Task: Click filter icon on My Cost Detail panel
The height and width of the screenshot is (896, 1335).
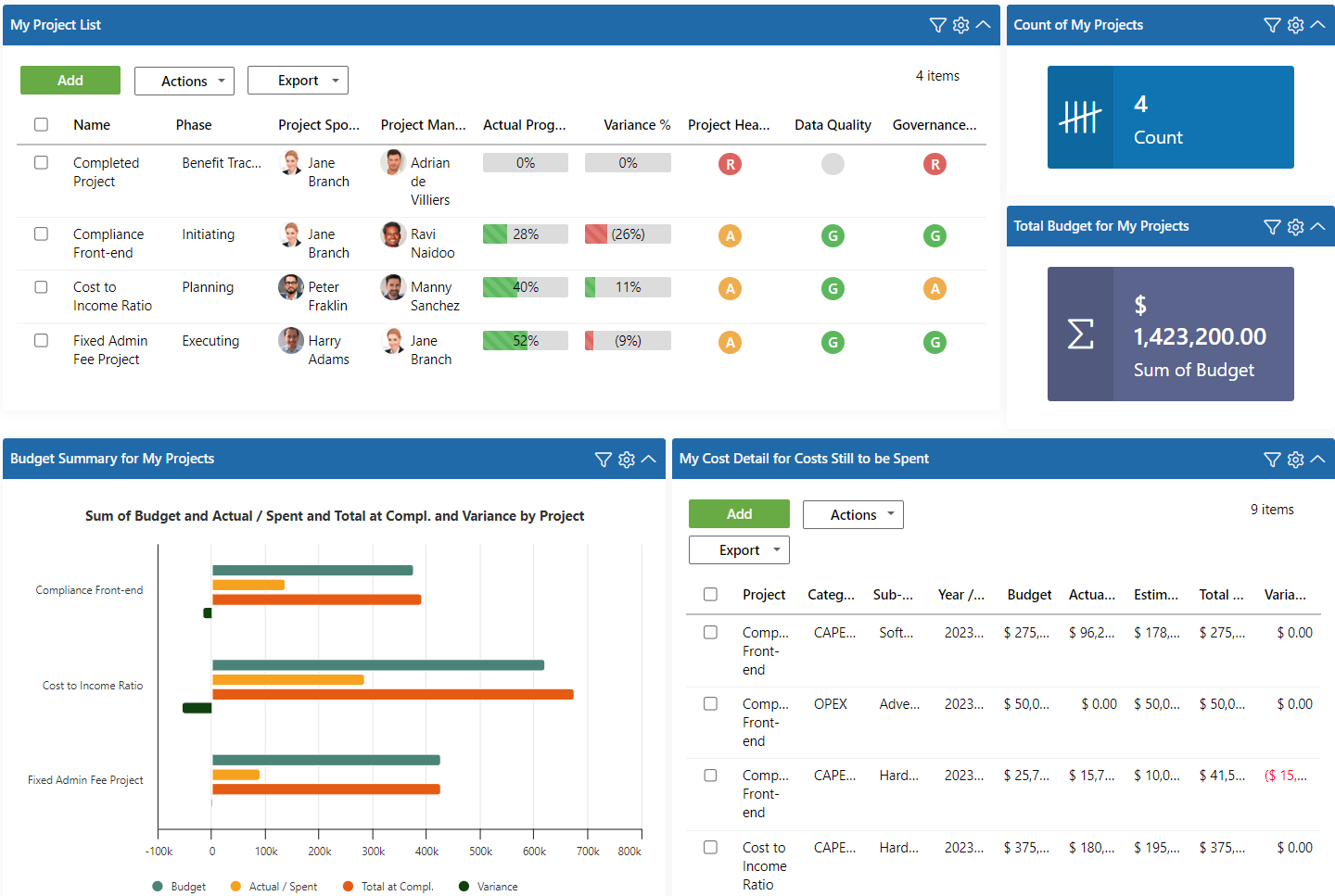Action: 1272,459
